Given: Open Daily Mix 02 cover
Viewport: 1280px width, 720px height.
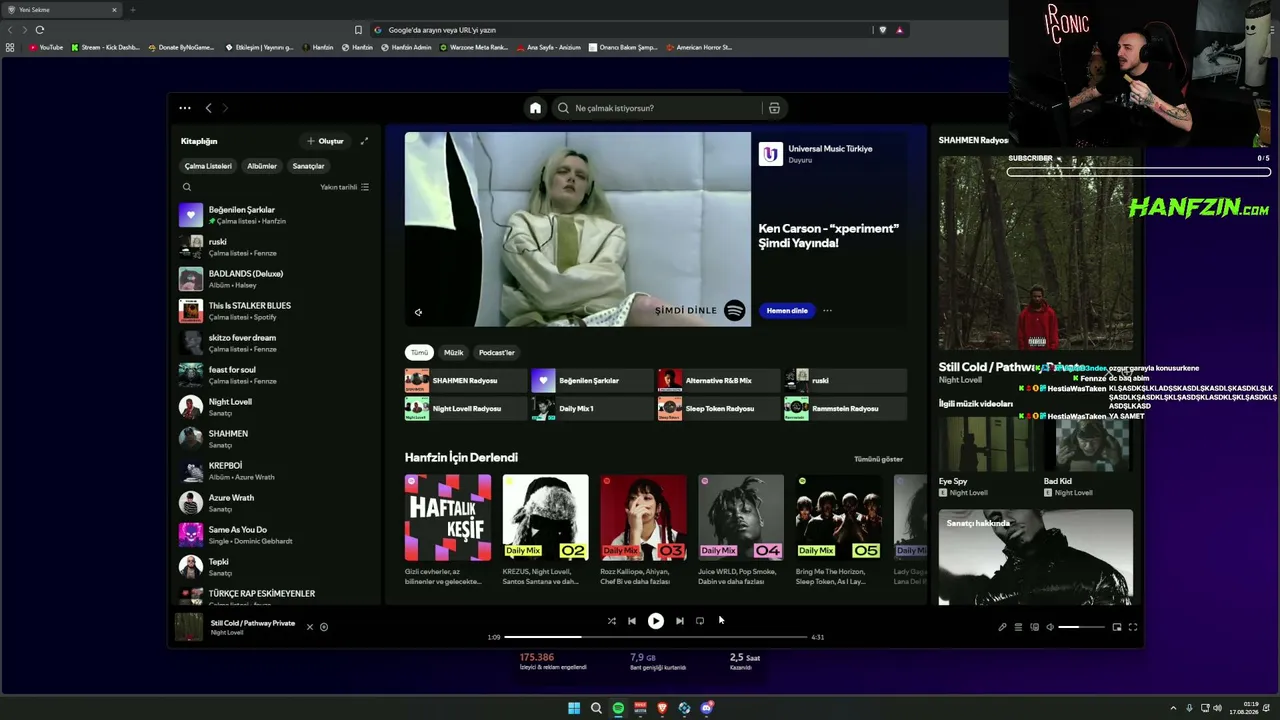Looking at the screenshot, I should click(545, 518).
